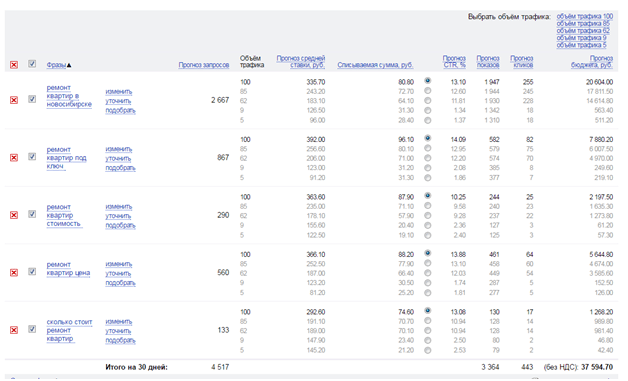Remove "сколько стоит ремонт квартир" with red X

tap(14, 330)
